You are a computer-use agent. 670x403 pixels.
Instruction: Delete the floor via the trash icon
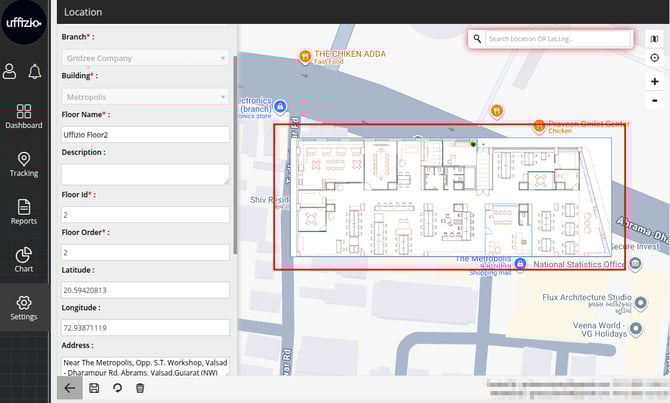pos(140,388)
